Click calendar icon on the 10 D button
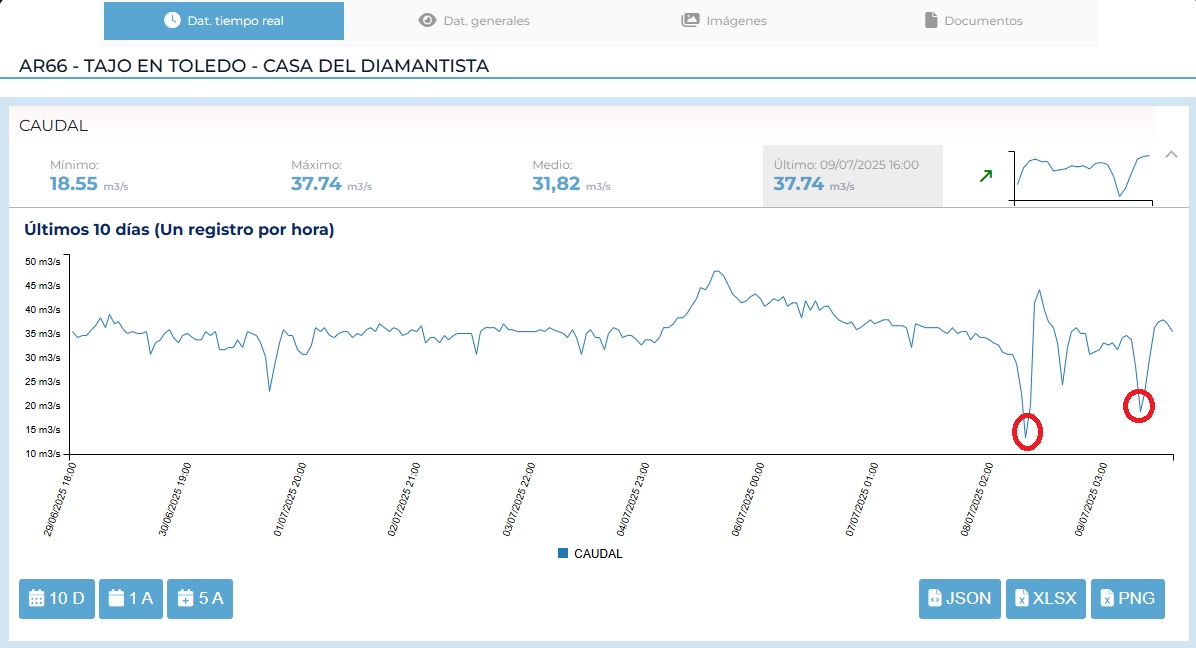1196x648 pixels. tap(37, 599)
